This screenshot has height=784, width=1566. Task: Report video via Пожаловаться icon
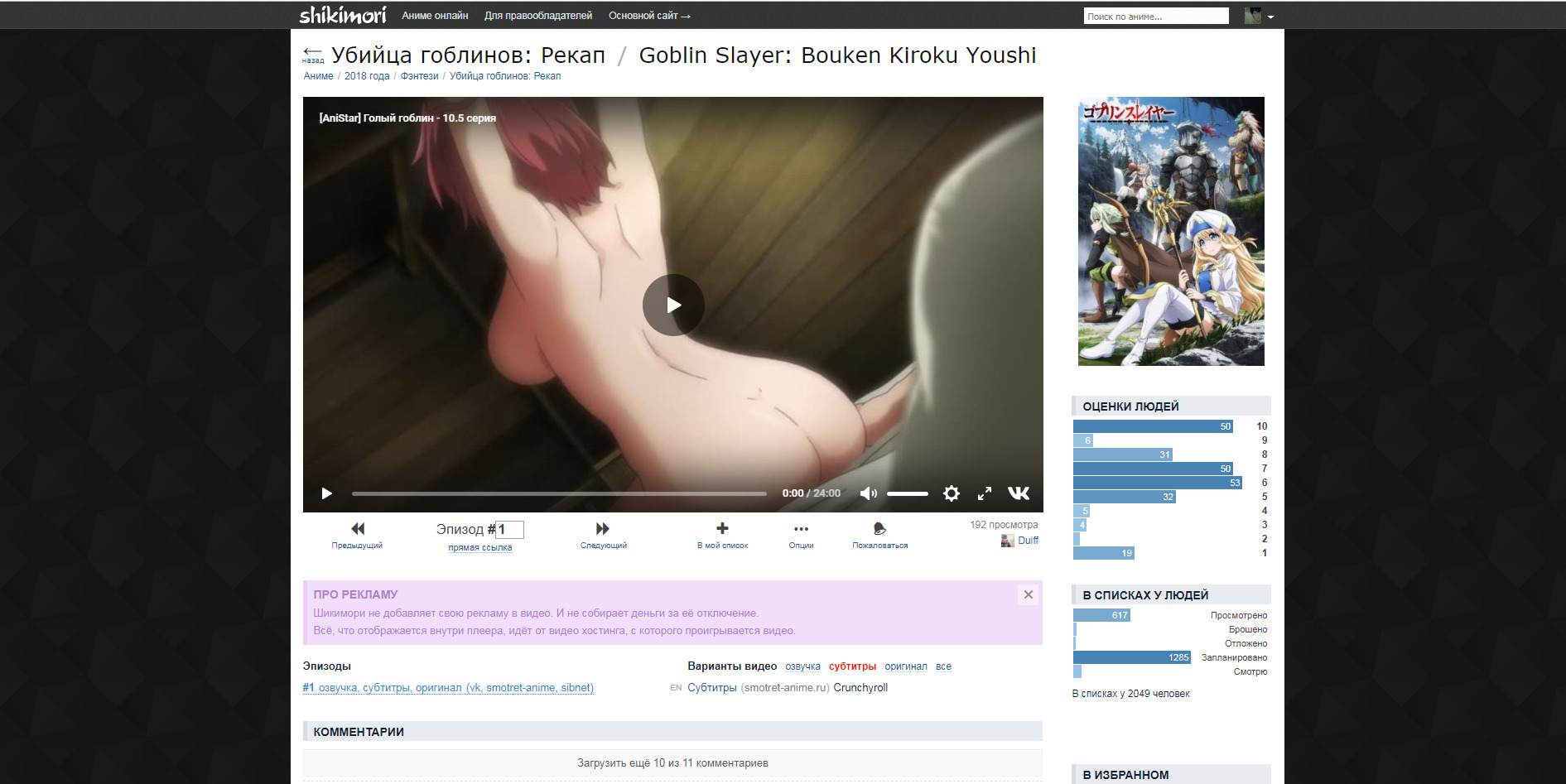(879, 529)
